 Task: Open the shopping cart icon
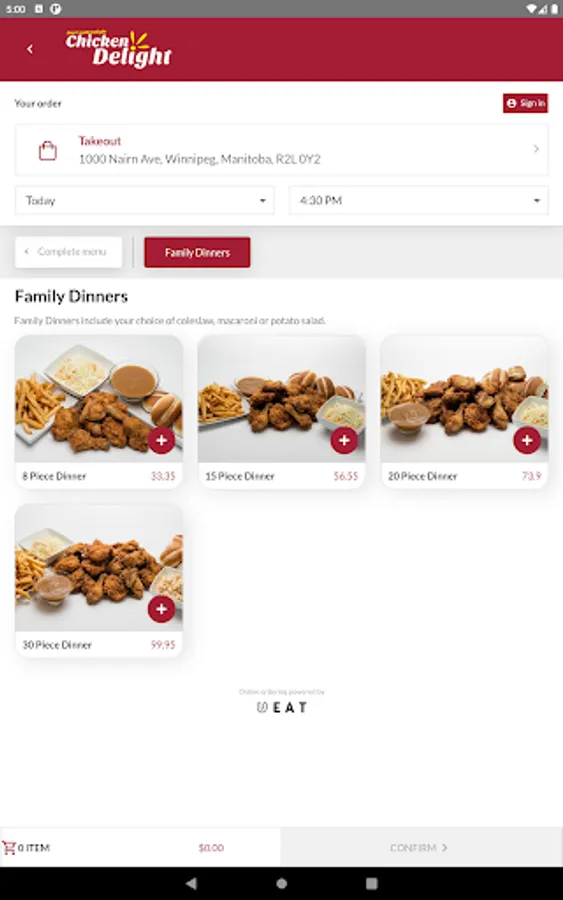pyautogui.click(x=9, y=847)
